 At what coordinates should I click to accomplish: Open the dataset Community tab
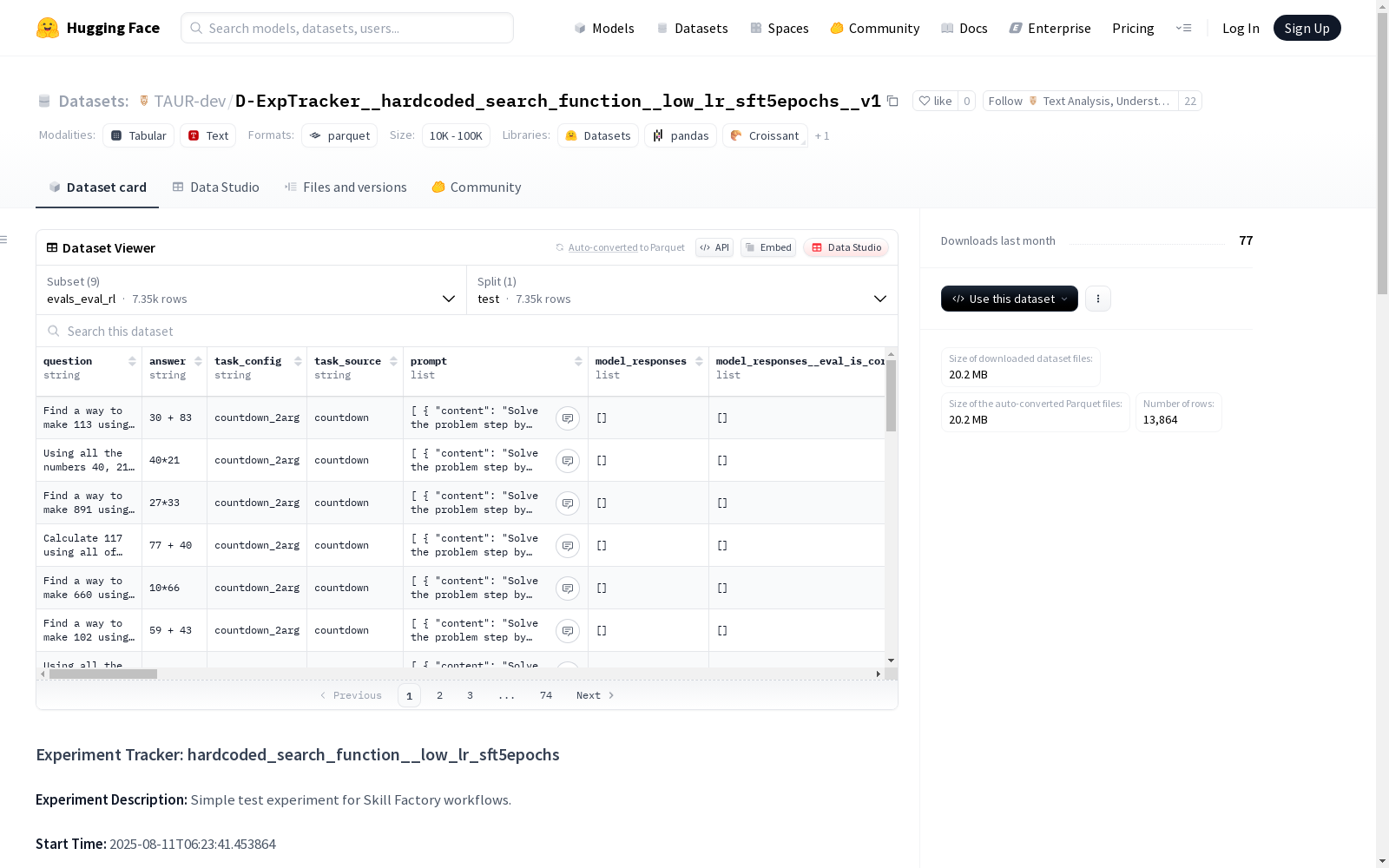tap(476, 187)
